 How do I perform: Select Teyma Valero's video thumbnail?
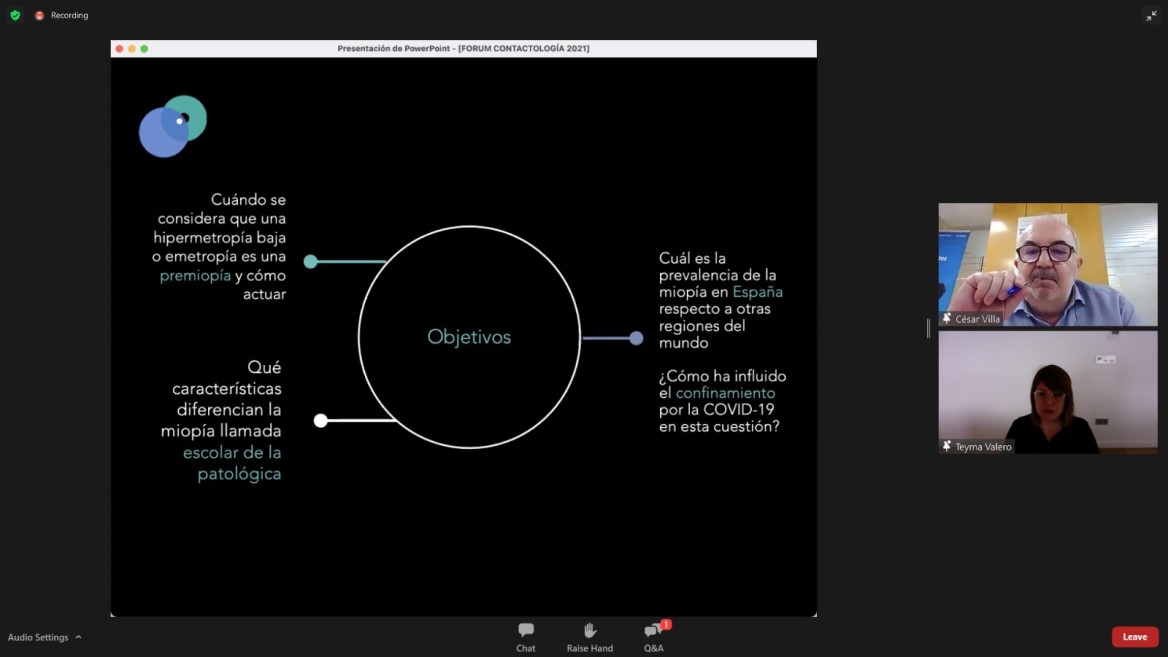coord(1047,392)
